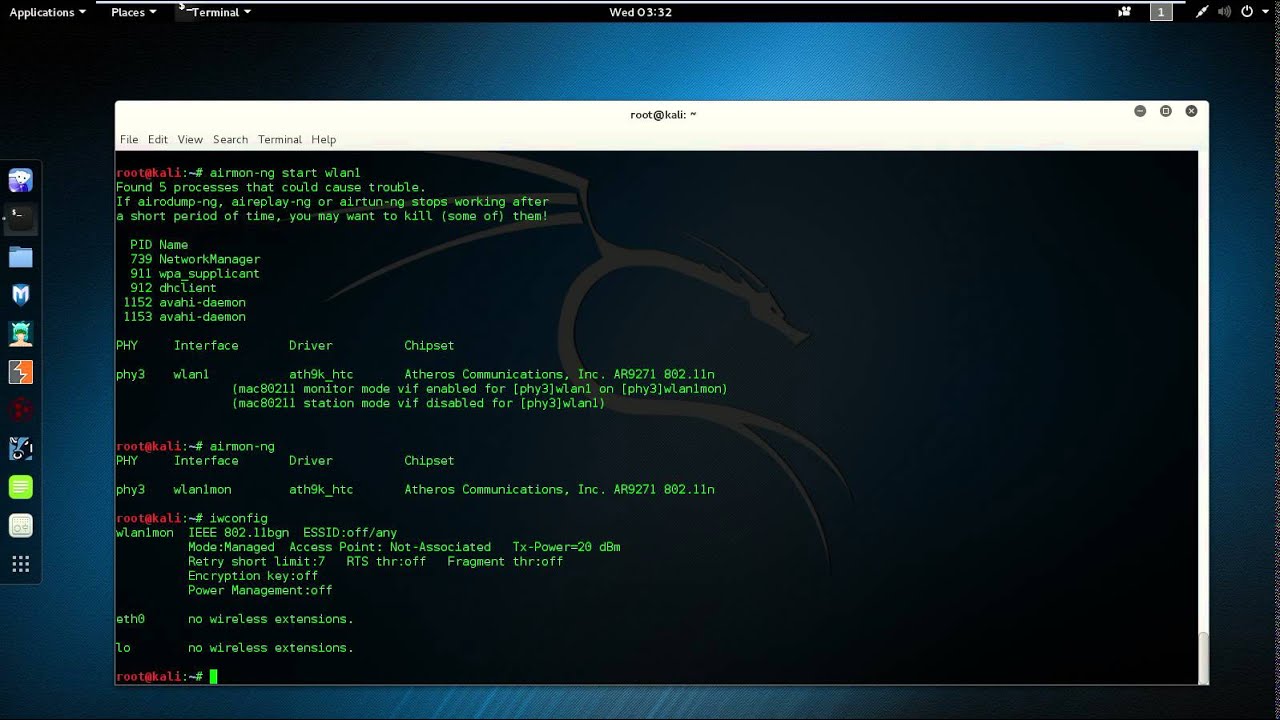Click the screen recorder camera icon
Viewport: 1280px width, 720px height.
pos(1125,12)
